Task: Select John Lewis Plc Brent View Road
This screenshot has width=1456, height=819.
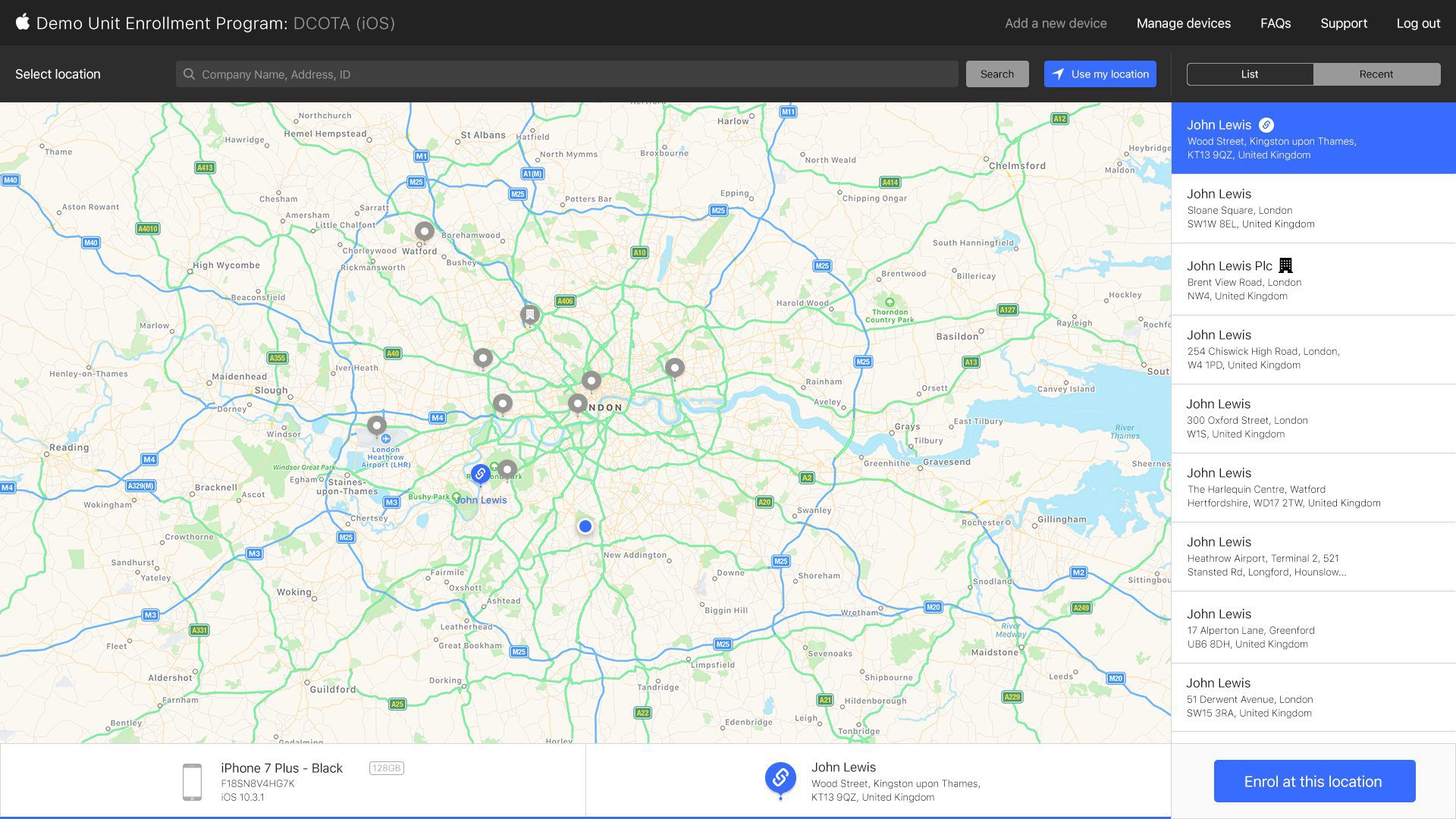Action: [1313, 280]
